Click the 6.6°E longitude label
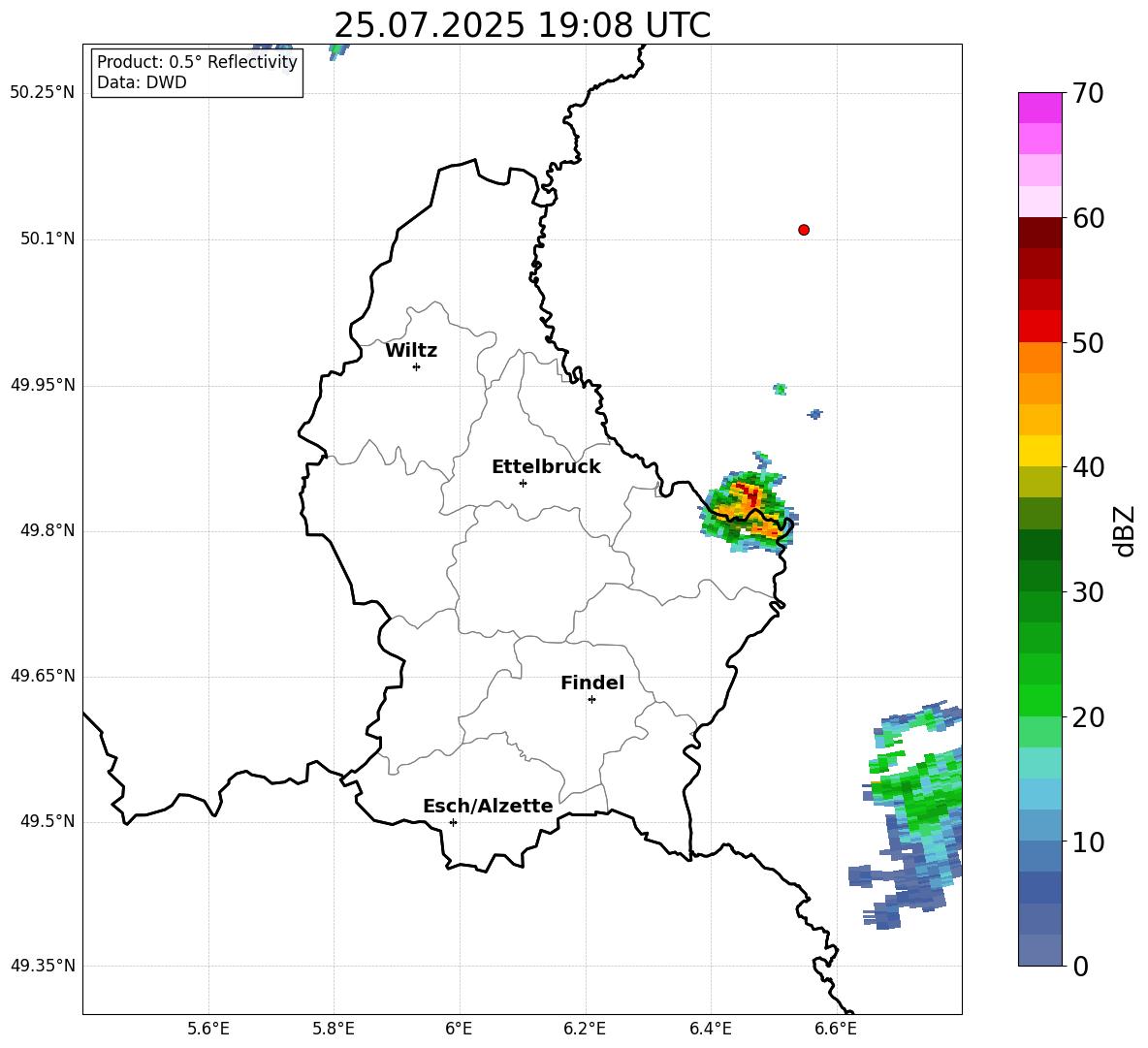Viewport: 1148px width, 1048px height. (836, 1029)
